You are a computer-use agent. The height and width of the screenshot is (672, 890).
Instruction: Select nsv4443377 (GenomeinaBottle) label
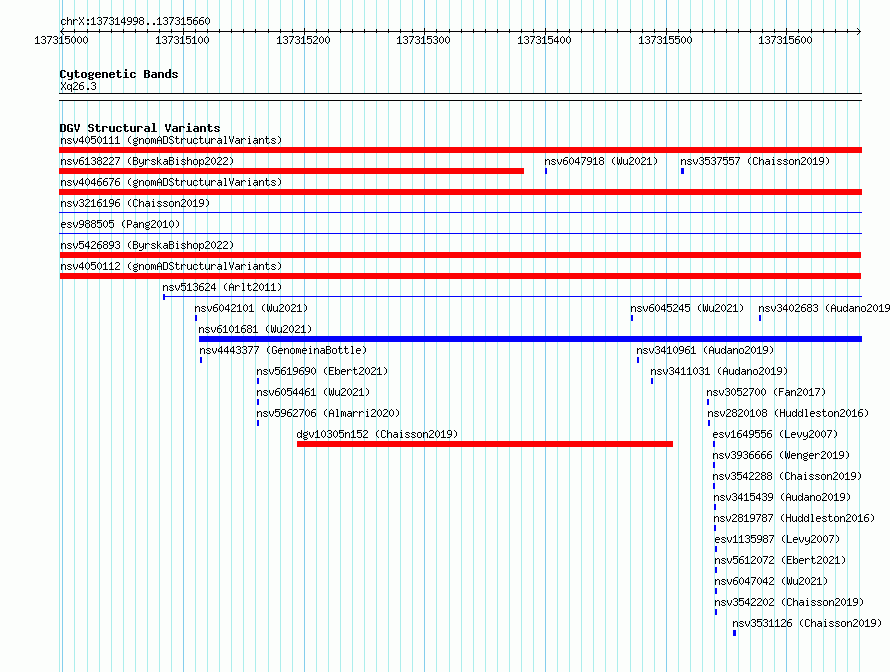tap(283, 350)
